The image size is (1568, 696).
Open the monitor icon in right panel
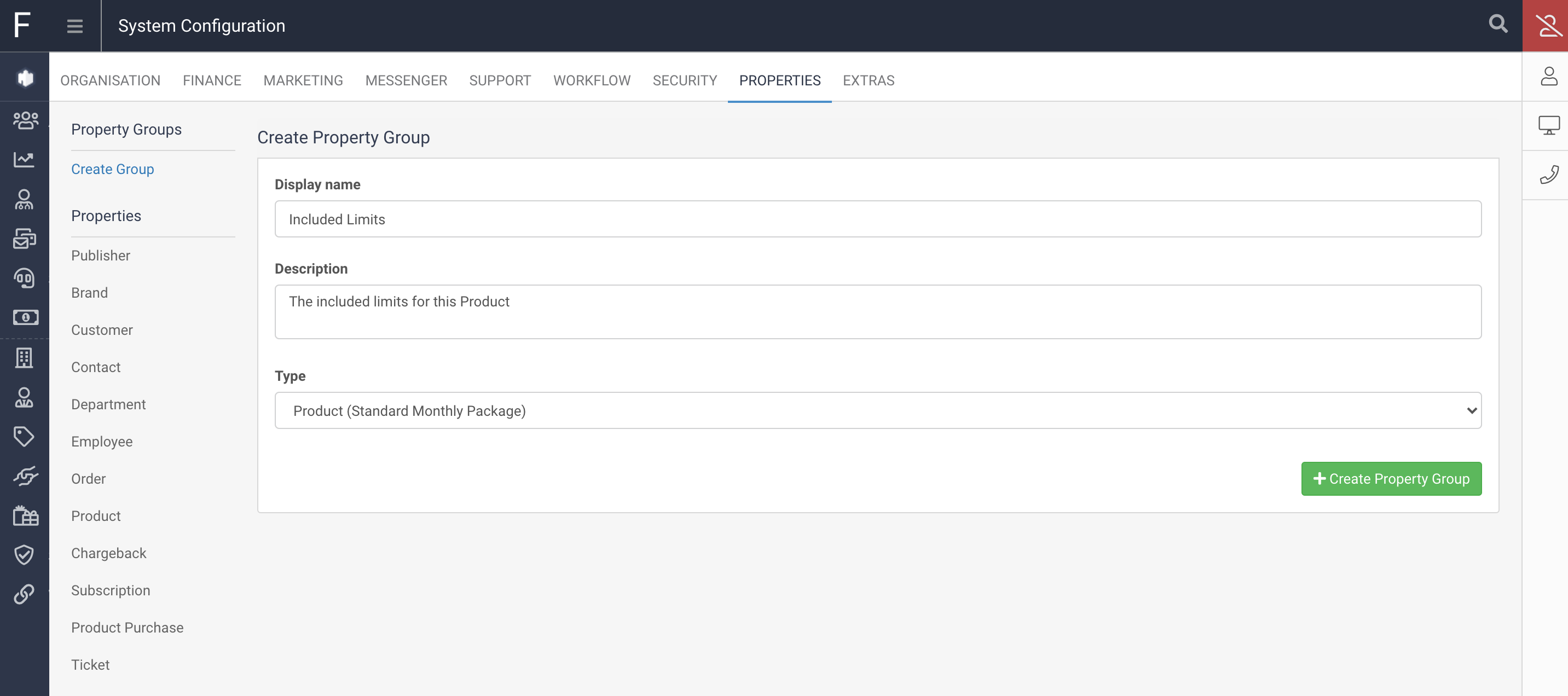pos(1548,126)
